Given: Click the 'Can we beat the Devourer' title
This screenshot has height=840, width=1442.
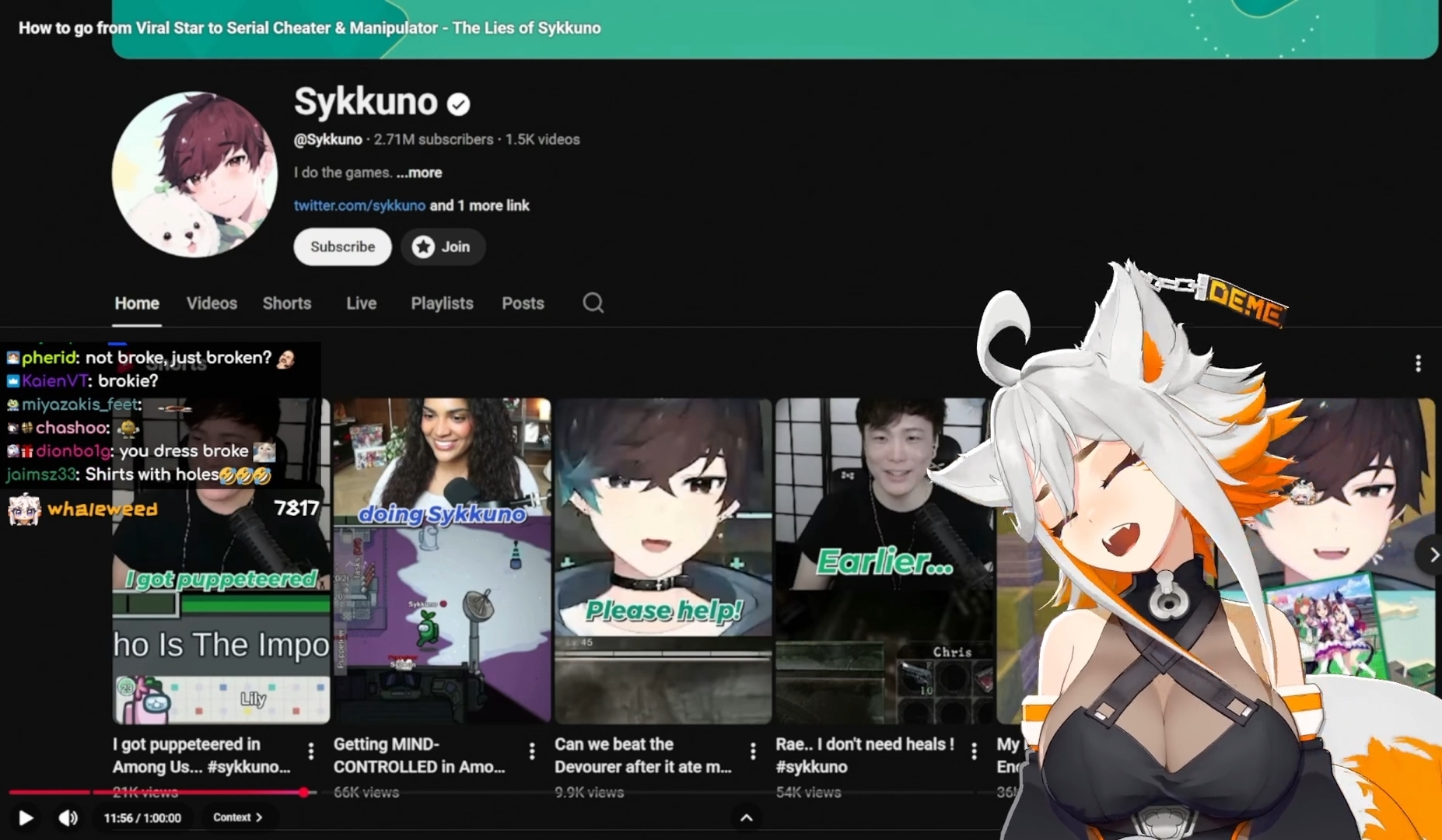Looking at the screenshot, I should pyautogui.click(x=643, y=755).
